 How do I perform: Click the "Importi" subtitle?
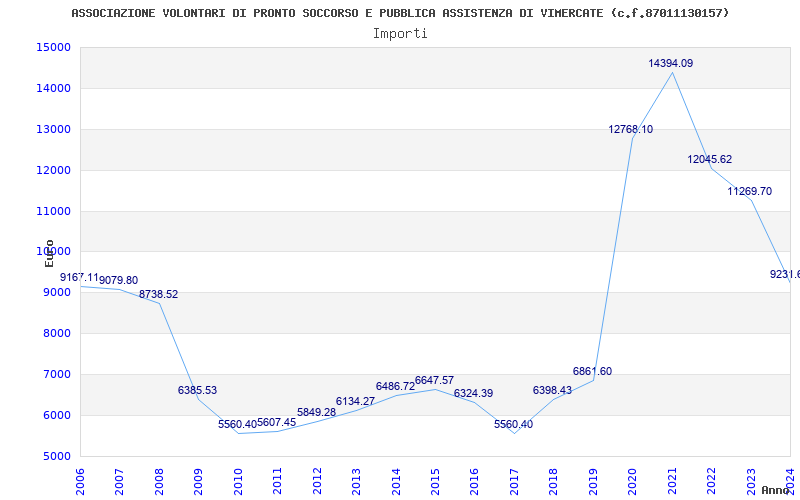coord(400,34)
